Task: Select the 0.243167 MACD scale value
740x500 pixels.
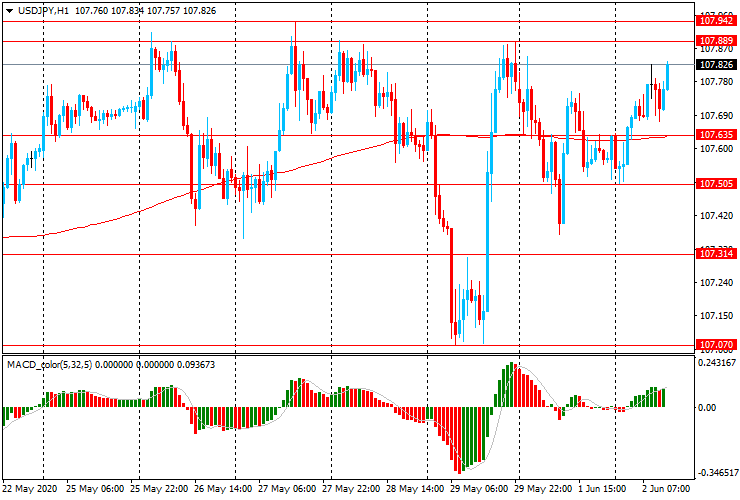Action: (716, 363)
